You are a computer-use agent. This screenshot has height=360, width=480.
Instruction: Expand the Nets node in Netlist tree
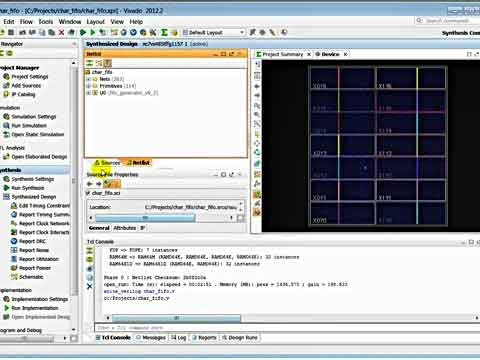click(x=89, y=79)
